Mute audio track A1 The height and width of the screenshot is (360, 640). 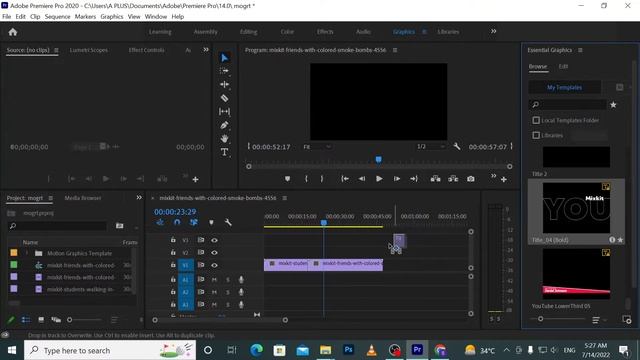point(214,280)
